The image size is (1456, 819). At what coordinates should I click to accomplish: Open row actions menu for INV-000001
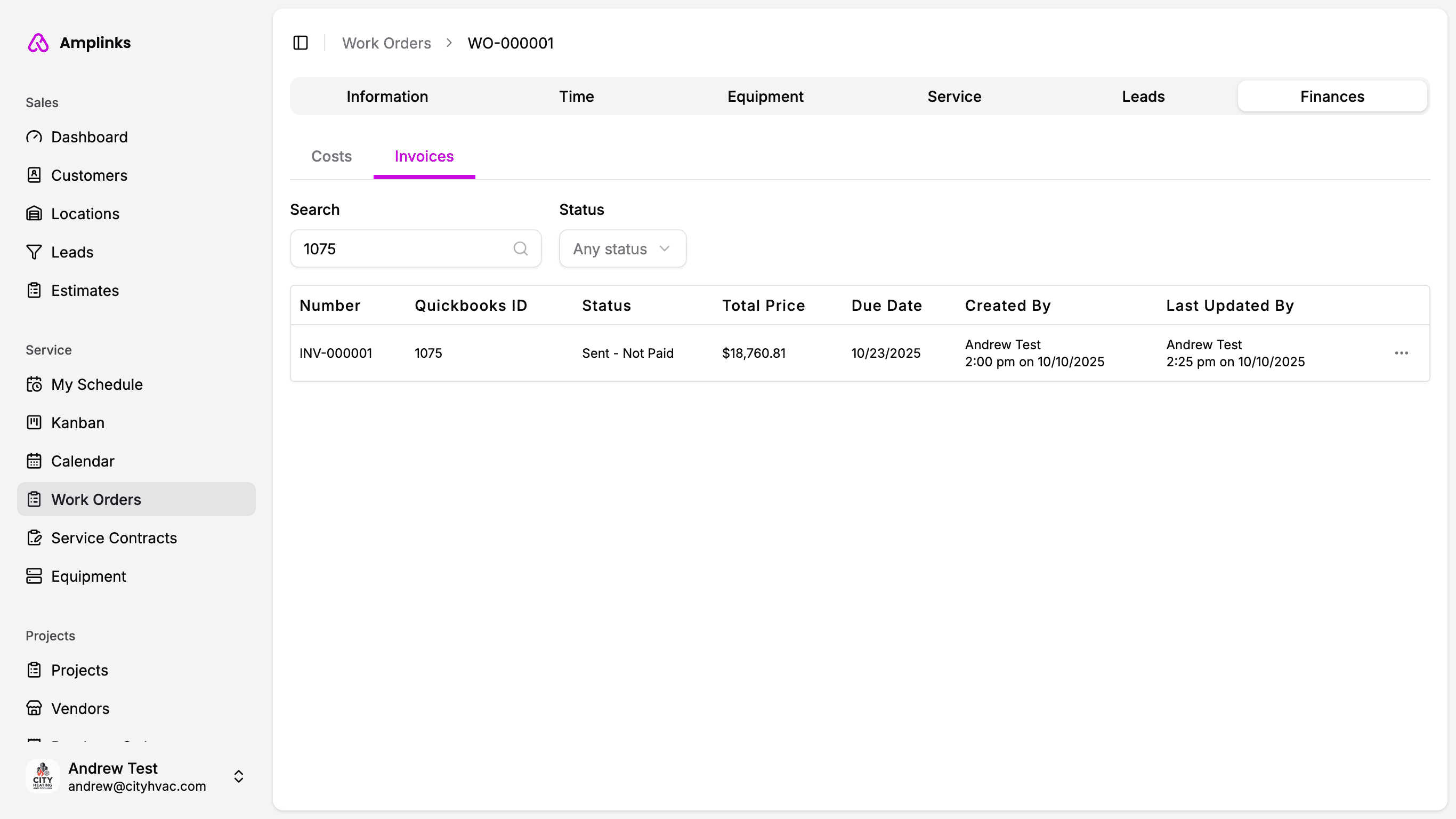(1401, 353)
